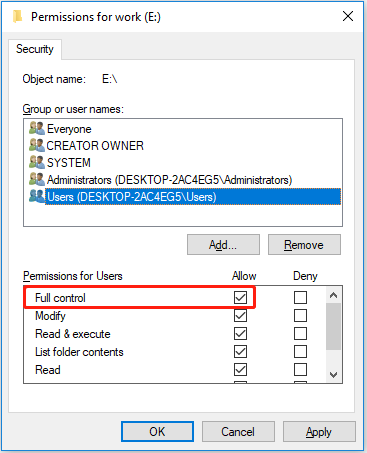Check Deny for List folder contents

click(300, 351)
